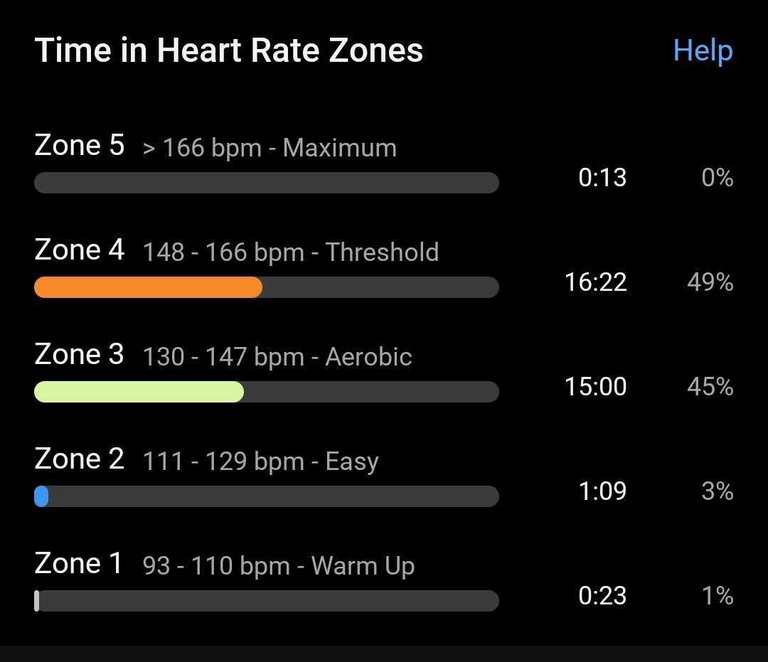Select the Zone 1 label
The width and height of the screenshot is (768, 662).
tap(78, 564)
